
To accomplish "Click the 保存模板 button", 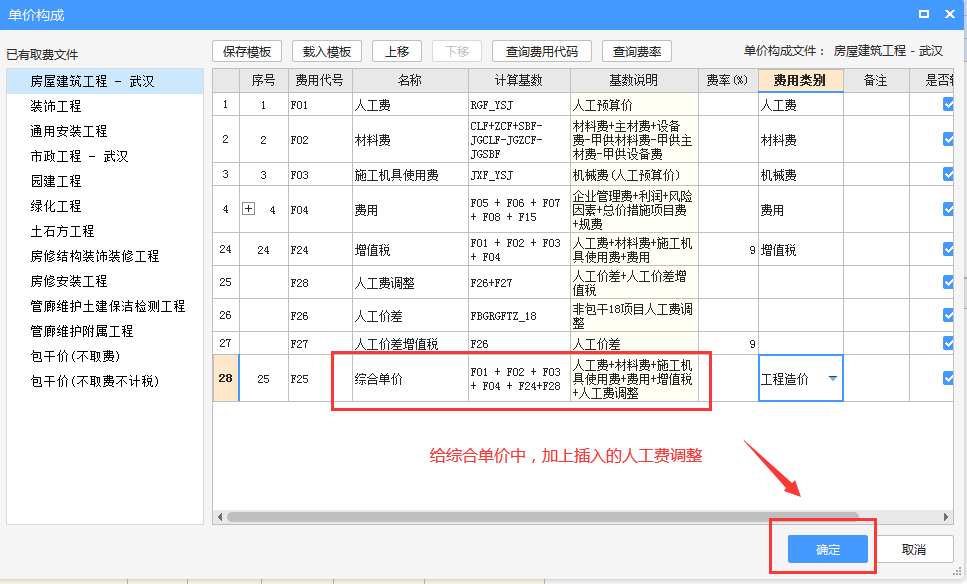I will 247,52.
